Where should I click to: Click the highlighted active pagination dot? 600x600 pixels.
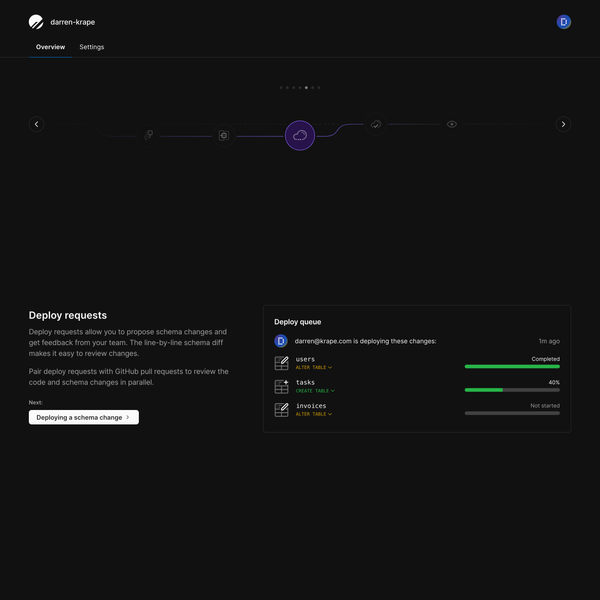[306, 88]
